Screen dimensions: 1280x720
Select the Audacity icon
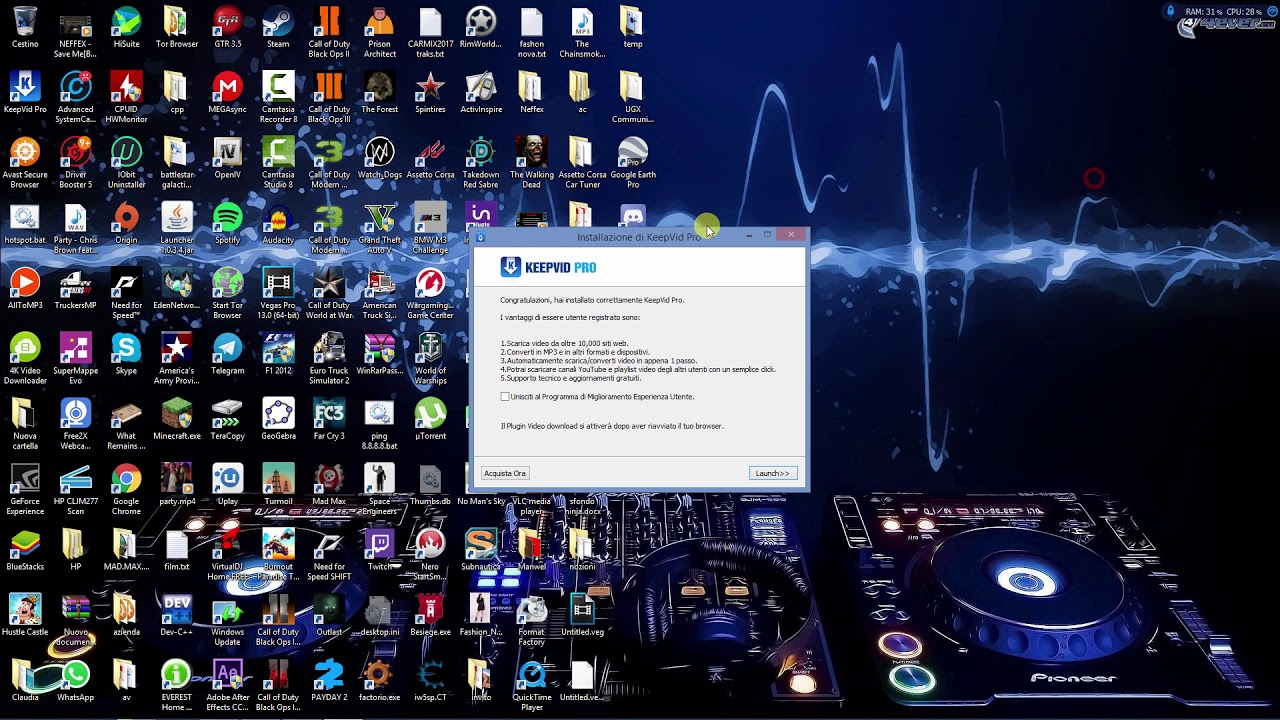[278, 218]
